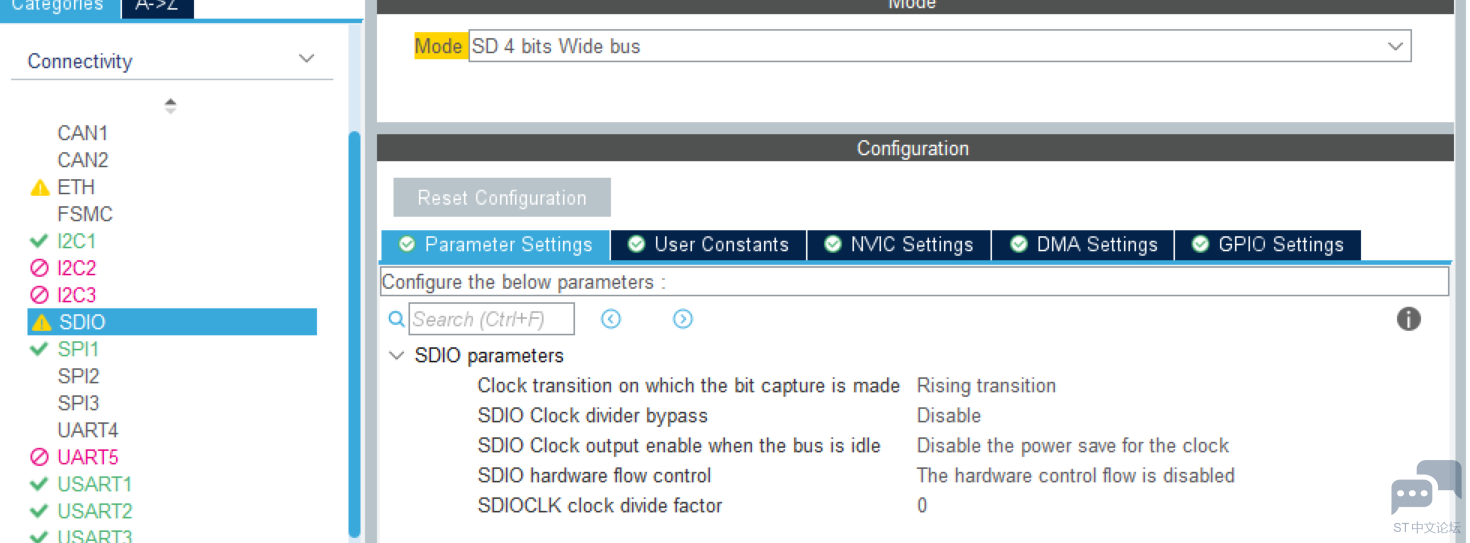The width and height of the screenshot is (1470, 543).
Task: Select the SPI1 peripheral
Action: coord(78,349)
